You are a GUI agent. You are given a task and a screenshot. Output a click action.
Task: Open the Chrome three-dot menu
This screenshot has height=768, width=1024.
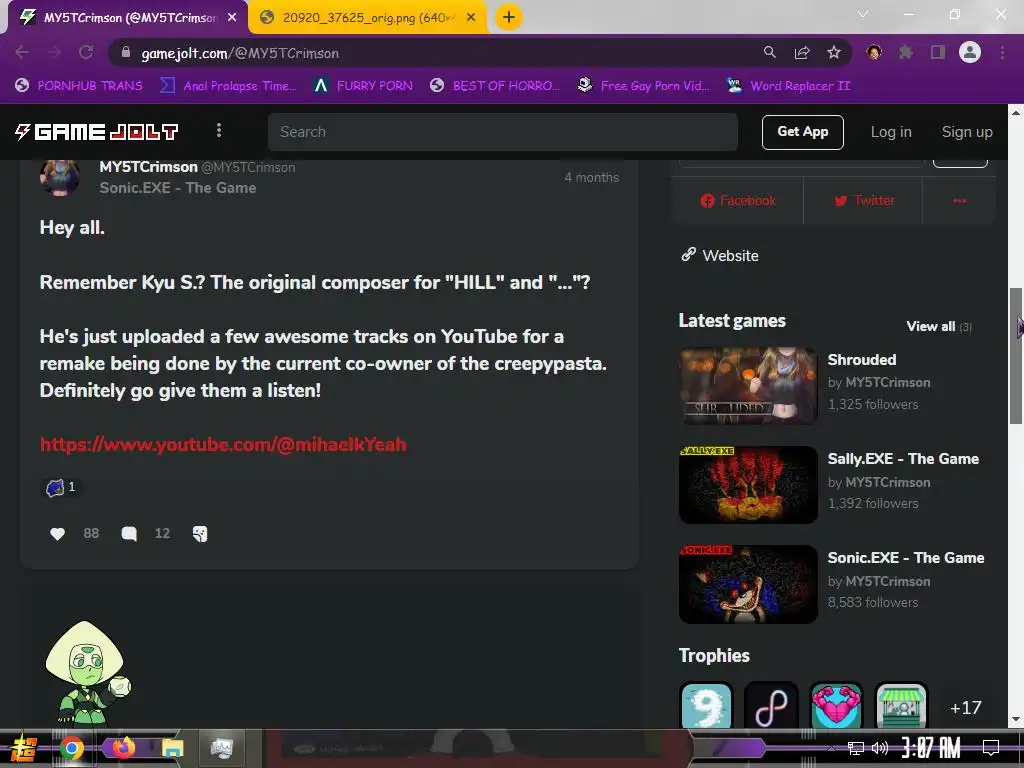click(x=1002, y=52)
